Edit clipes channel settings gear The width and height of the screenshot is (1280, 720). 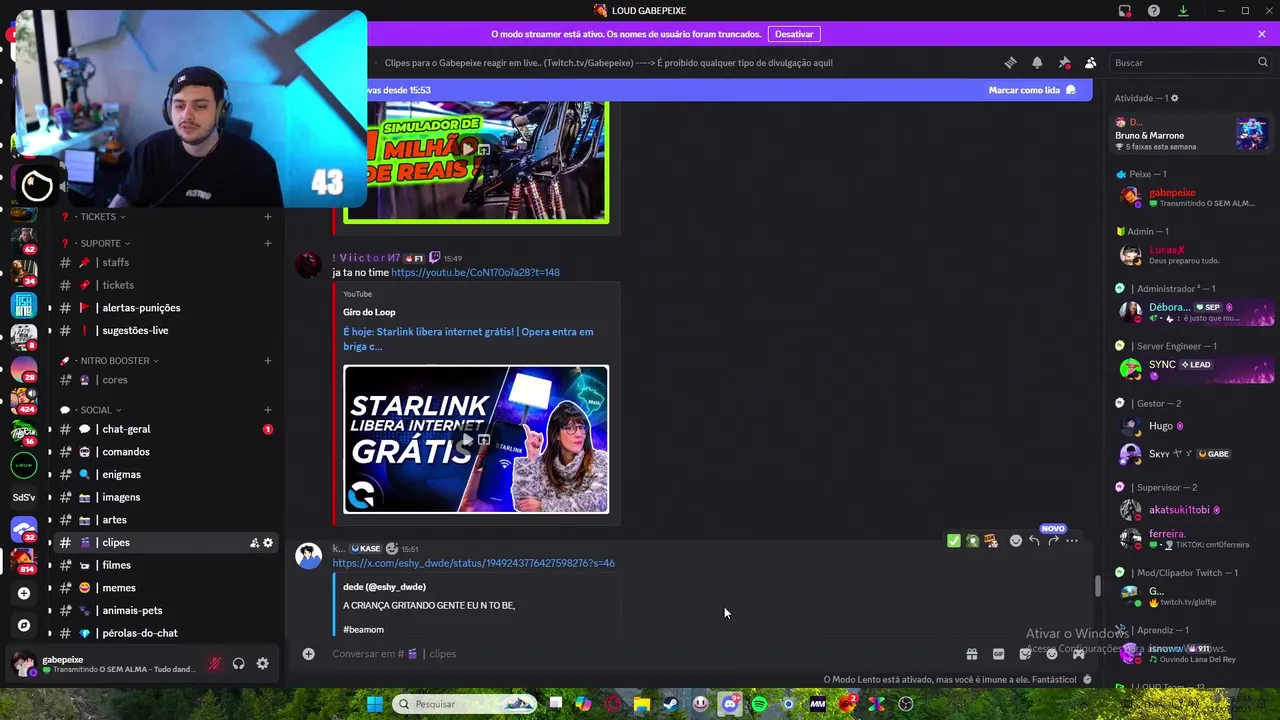[x=268, y=543]
